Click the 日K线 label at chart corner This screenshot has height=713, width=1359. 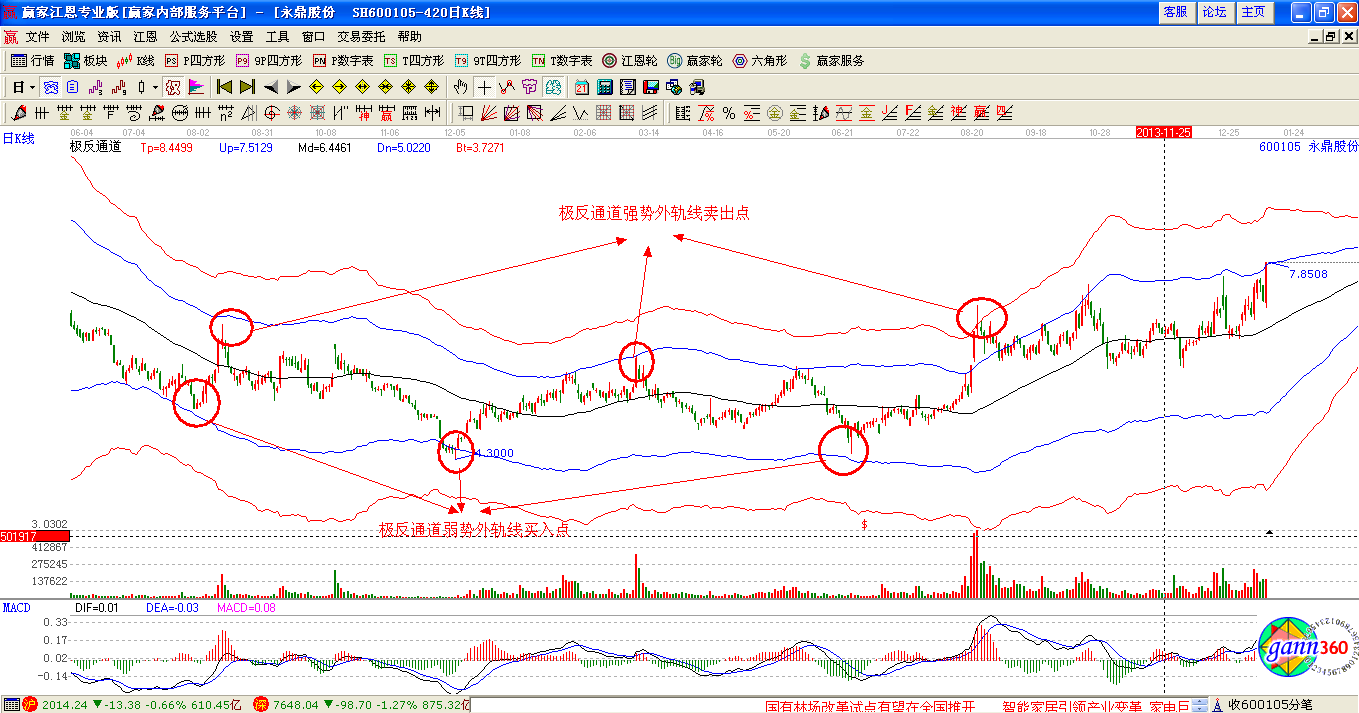[18, 139]
